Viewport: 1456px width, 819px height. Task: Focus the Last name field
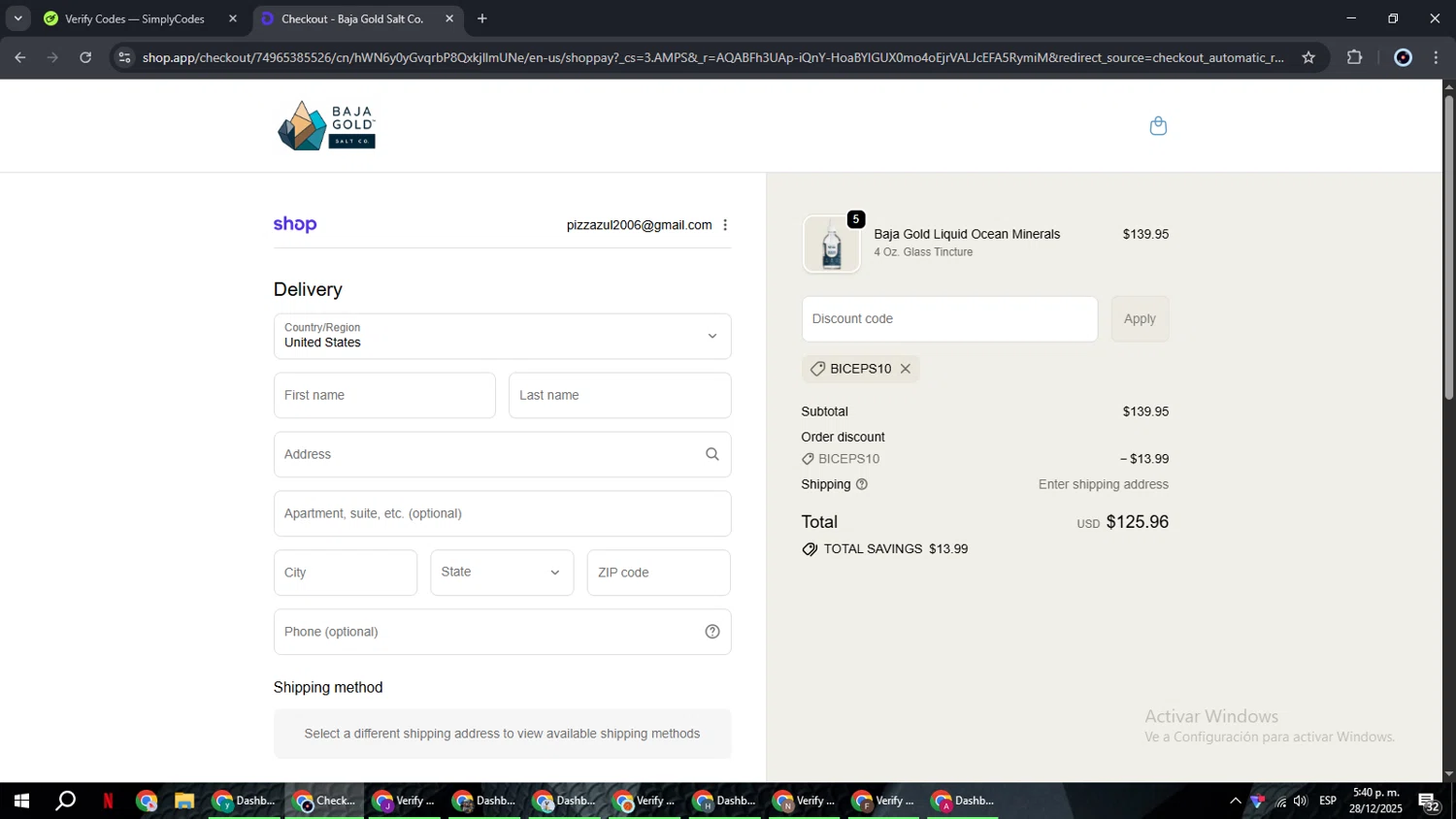(x=619, y=395)
